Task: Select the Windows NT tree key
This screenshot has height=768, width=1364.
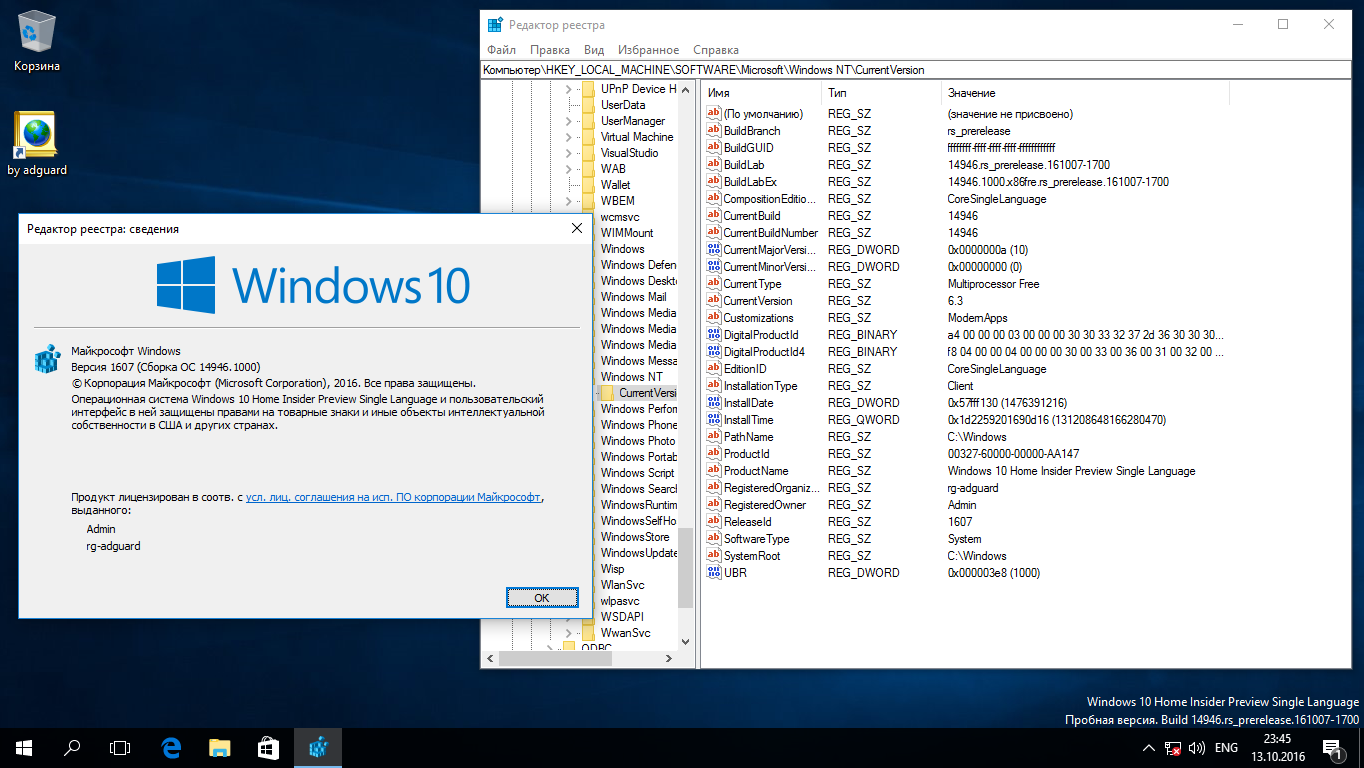Action: pyautogui.click(x=631, y=377)
